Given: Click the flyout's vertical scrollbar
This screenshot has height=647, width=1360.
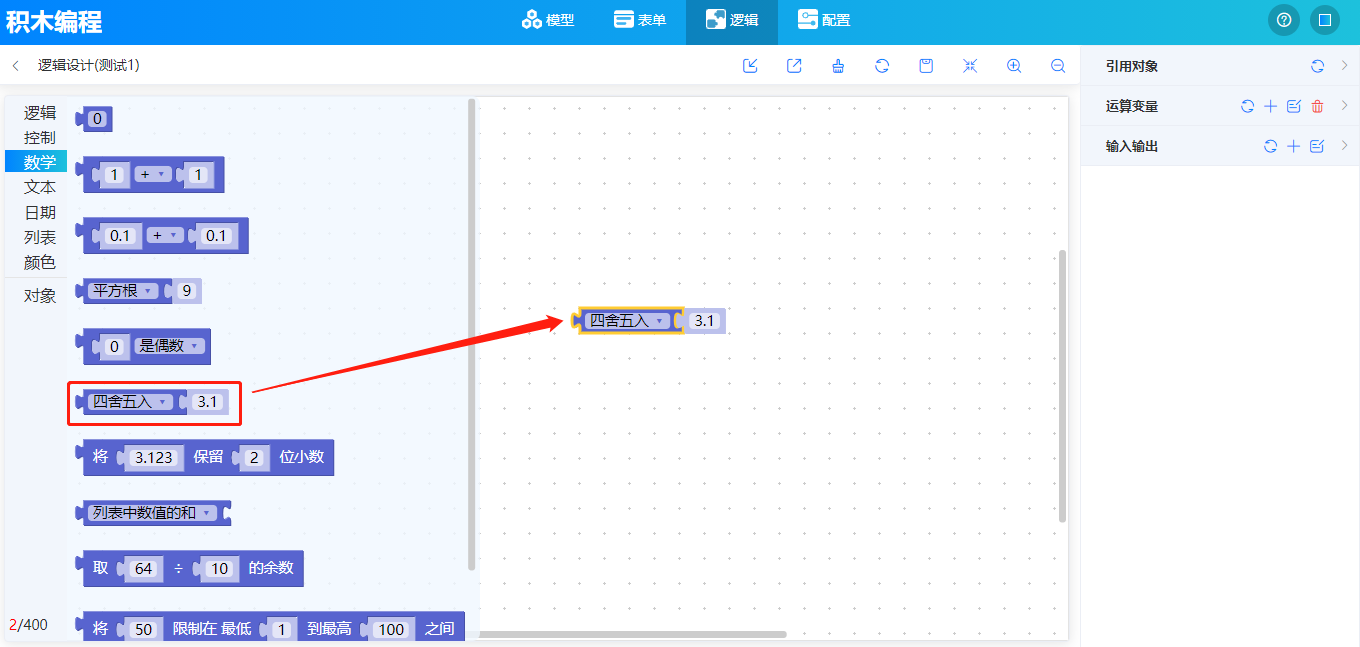Looking at the screenshot, I should (x=471, y=335).
